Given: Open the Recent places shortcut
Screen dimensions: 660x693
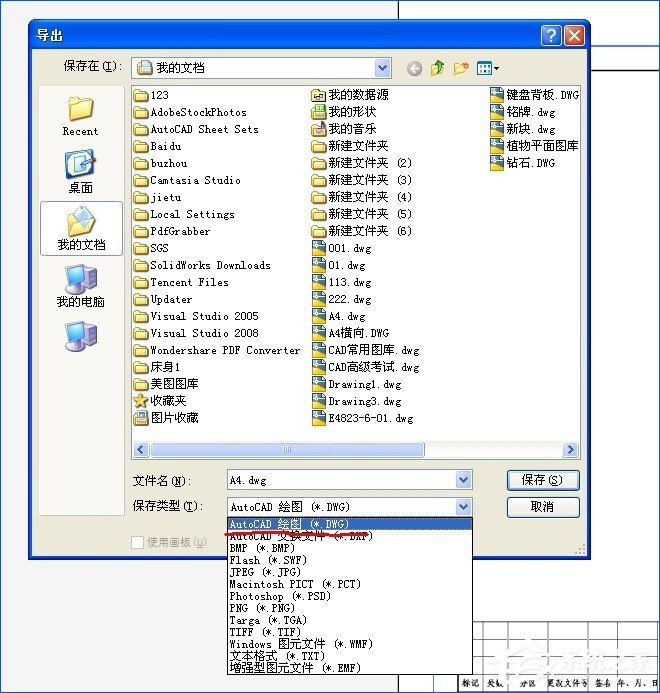Looking at the screenshot, I should [80, 117].
